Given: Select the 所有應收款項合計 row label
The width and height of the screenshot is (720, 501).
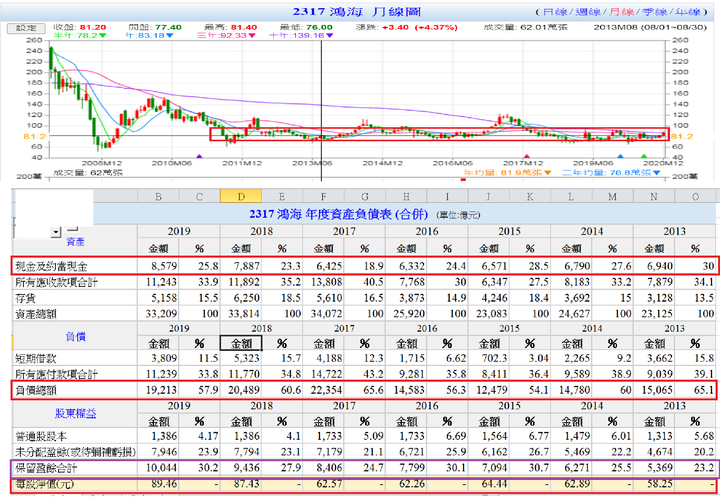Looking at the screenshot, I should [56, 282].
